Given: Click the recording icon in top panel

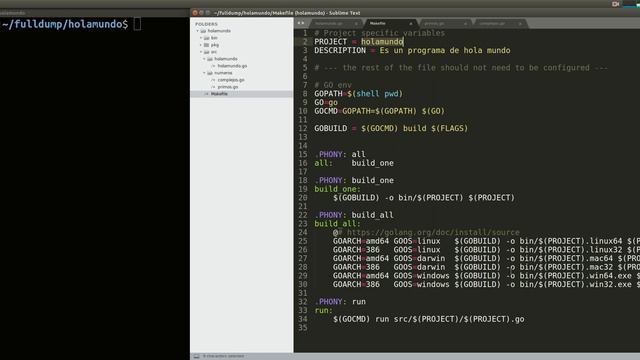Looking at the screenshot, I should click(x=616, y=4).
